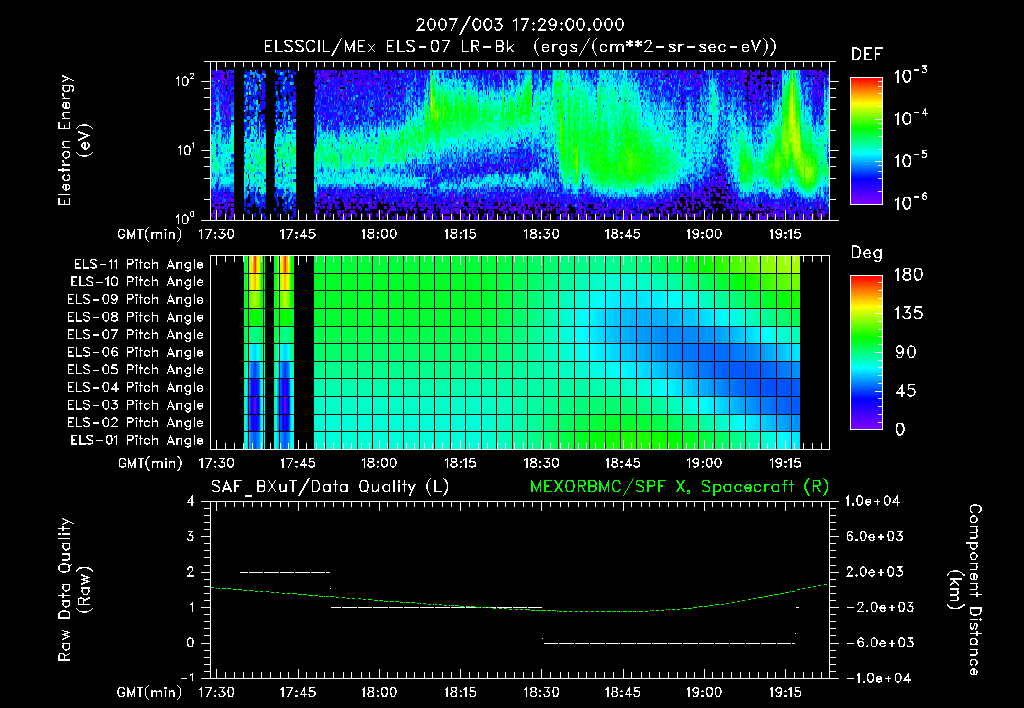Click the data quality line segment at level 0
The height and width of the screenshot is (708, 1024).
pos(669,643)
